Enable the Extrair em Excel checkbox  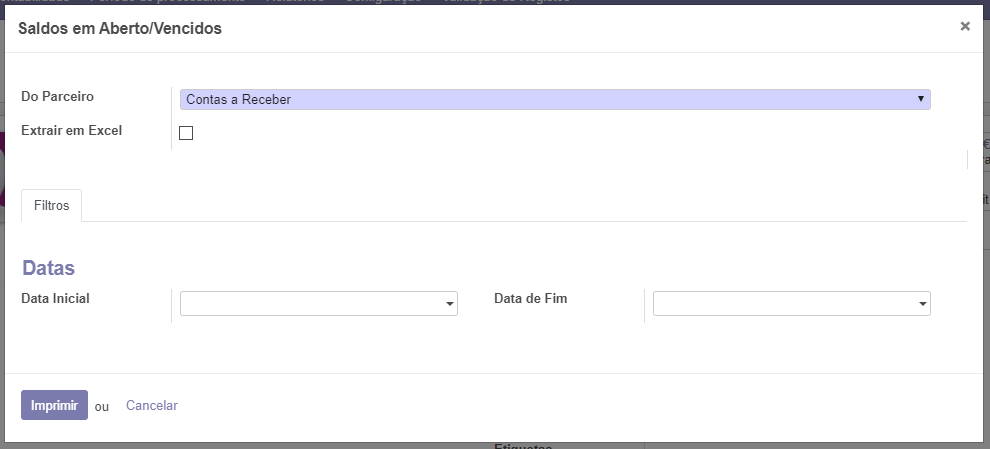pyautogui.click(x=185, y=133)
